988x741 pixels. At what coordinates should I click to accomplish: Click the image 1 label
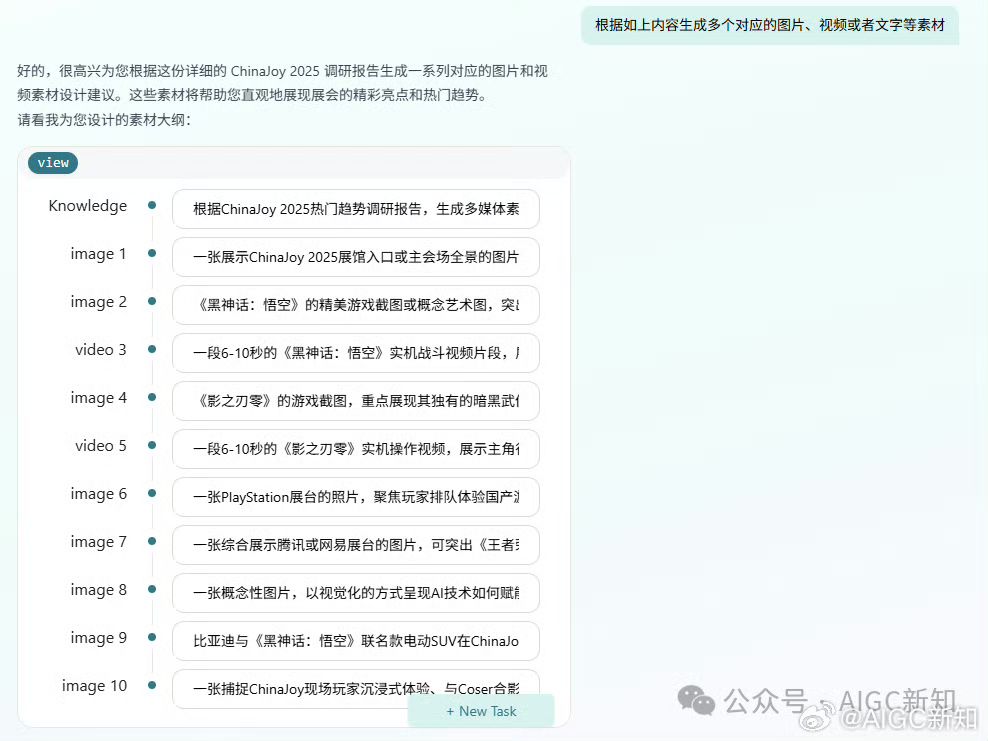coord(98,254)
